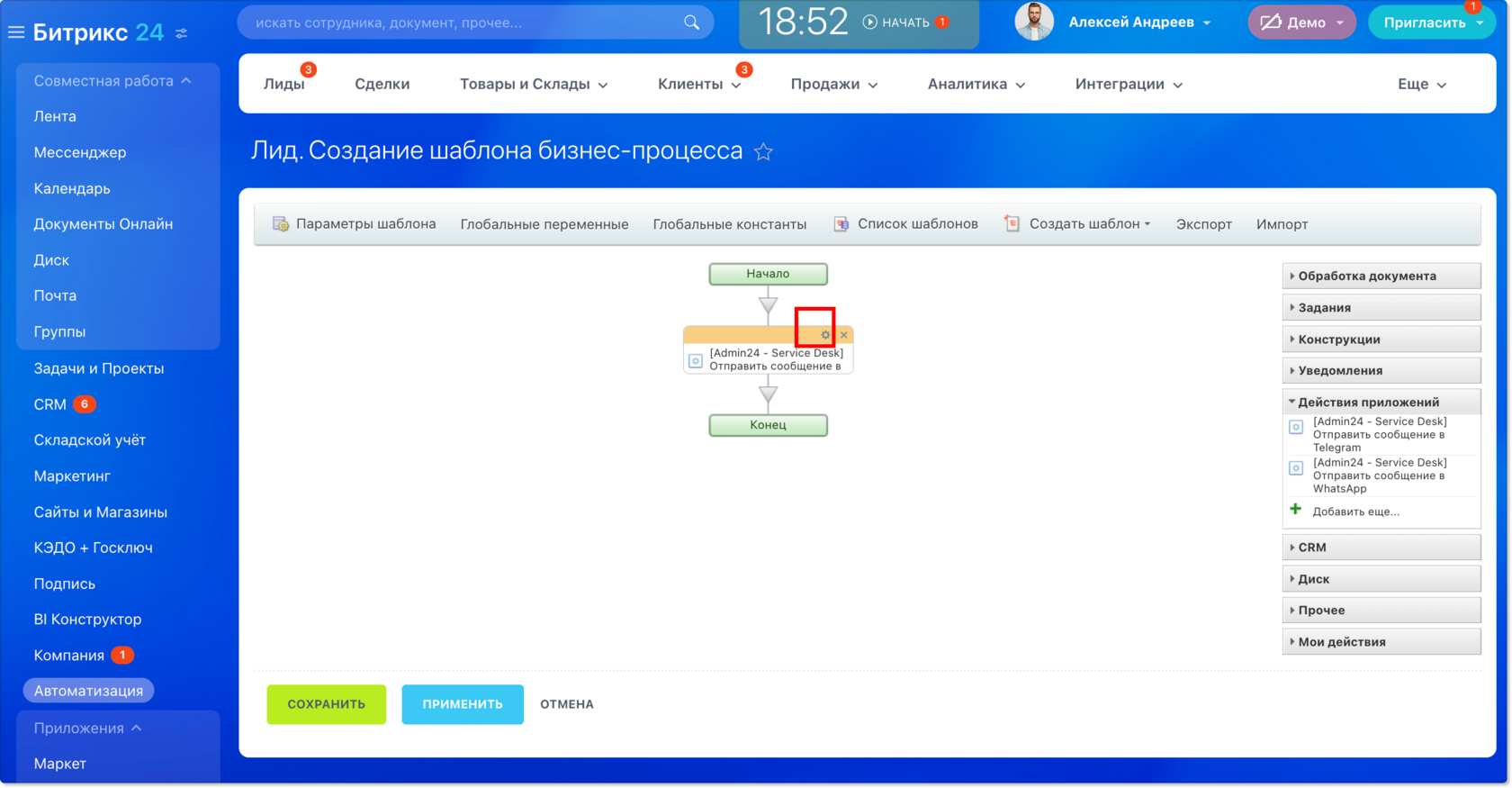This screenshot has height=788, width=1512.
Task: Open CRM in sidebar
Action: (50, 404)
